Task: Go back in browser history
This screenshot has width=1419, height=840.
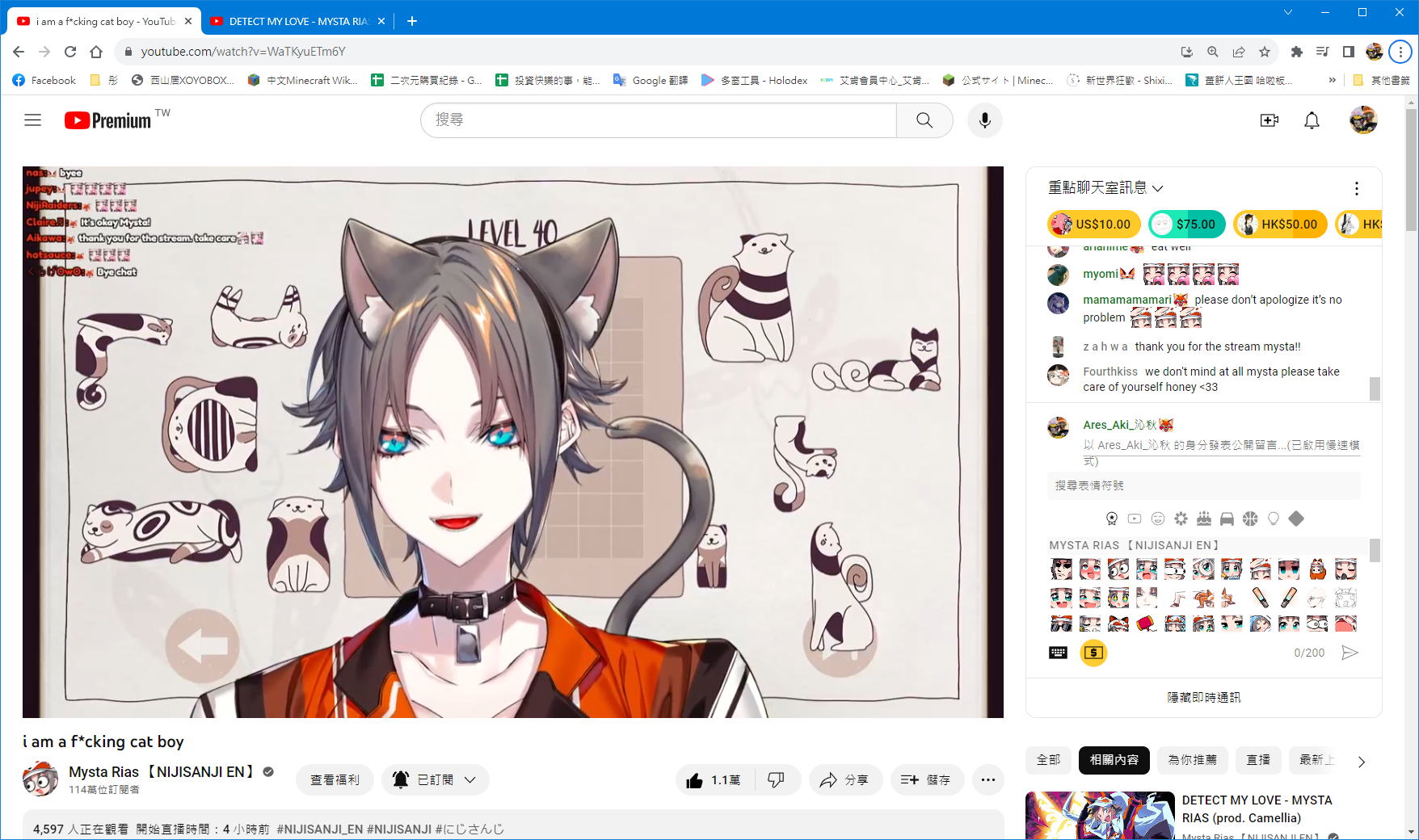Action: [x=19, y=52]
